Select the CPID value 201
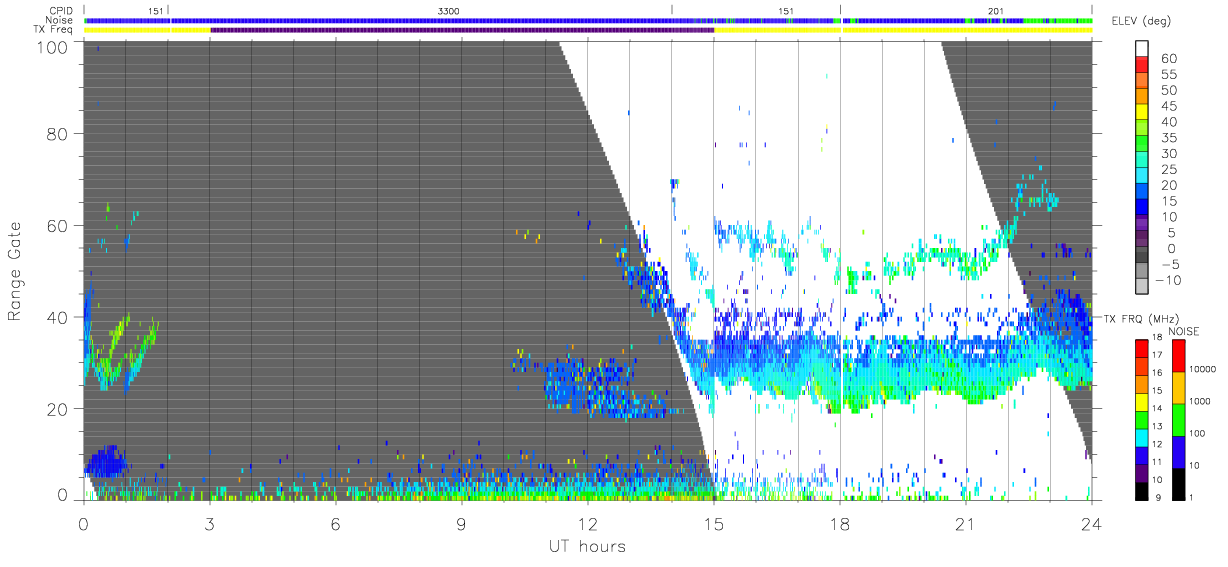Image resolution: width=1228 pixels, height=567 pixels. click(x=995, y=11)
